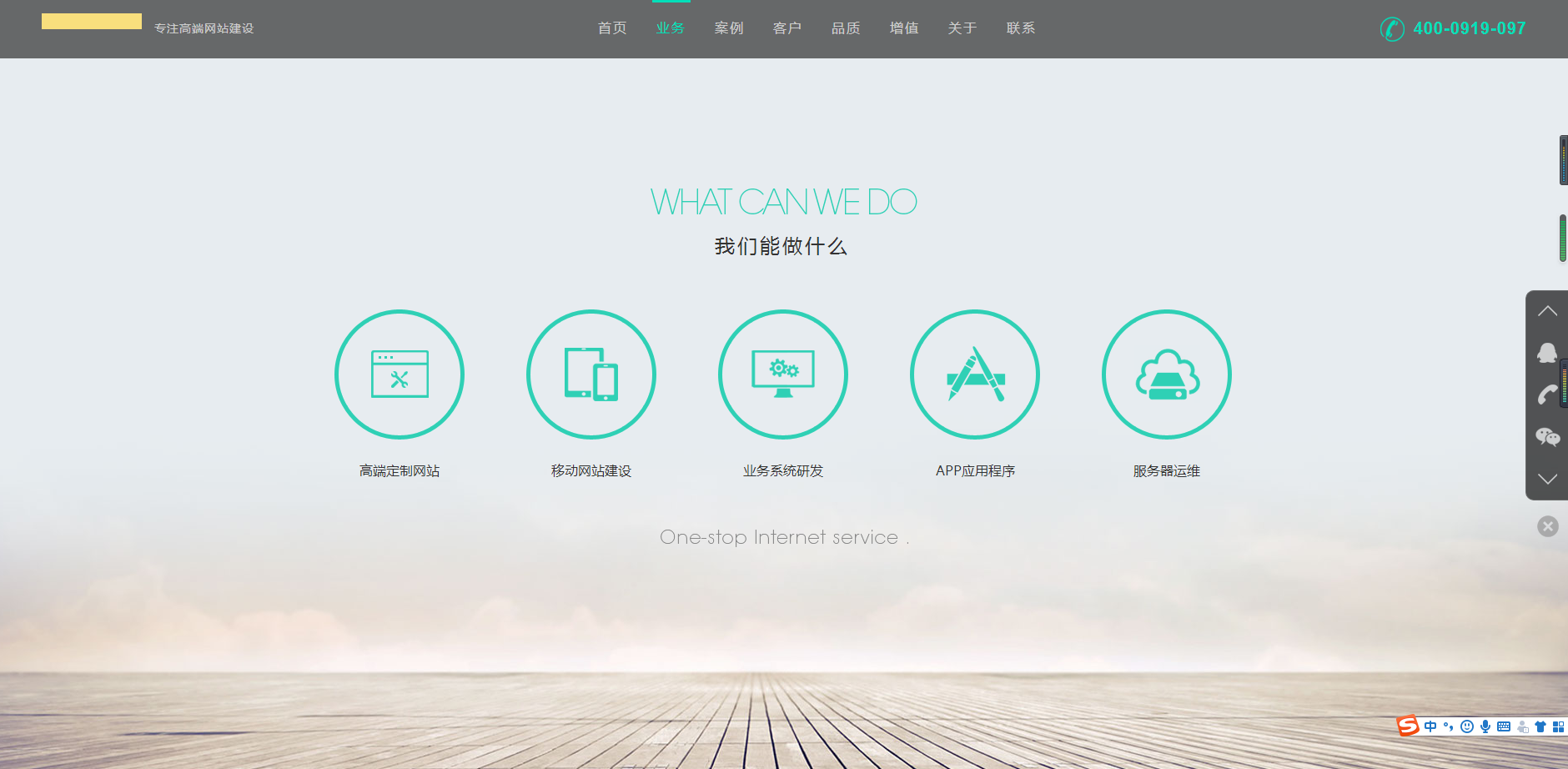Click the 高端定制网站 text label

[x=400, y=471]
